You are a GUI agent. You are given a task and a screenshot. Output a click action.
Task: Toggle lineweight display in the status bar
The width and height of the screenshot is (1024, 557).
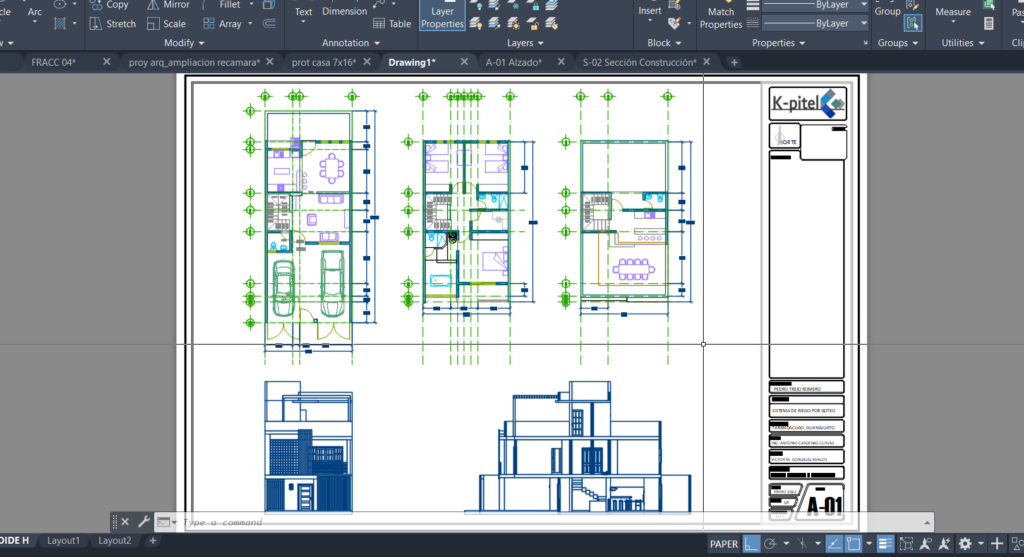point(883,544)
